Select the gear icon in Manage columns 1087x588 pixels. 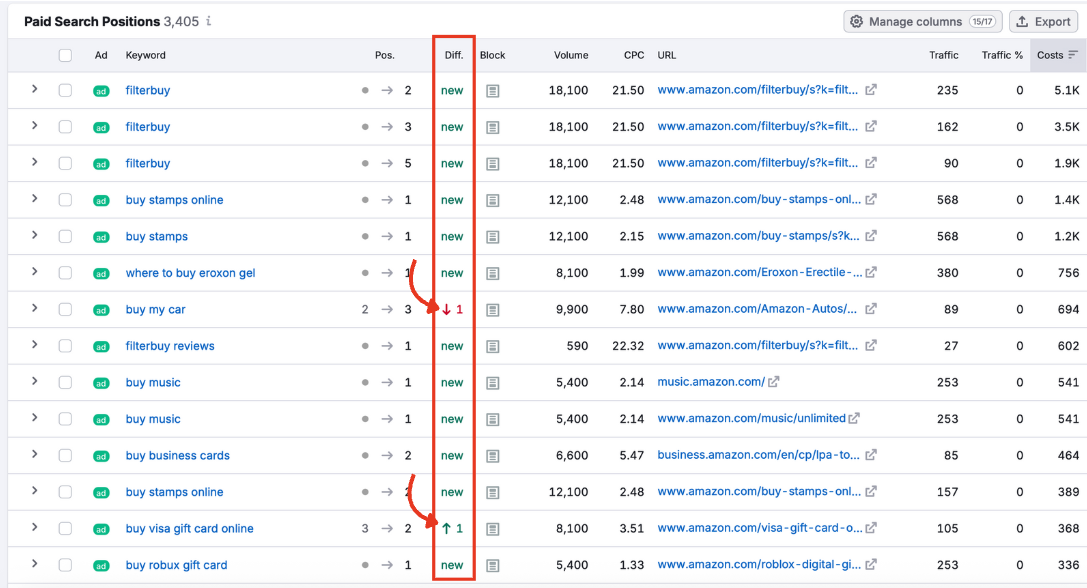858,21
